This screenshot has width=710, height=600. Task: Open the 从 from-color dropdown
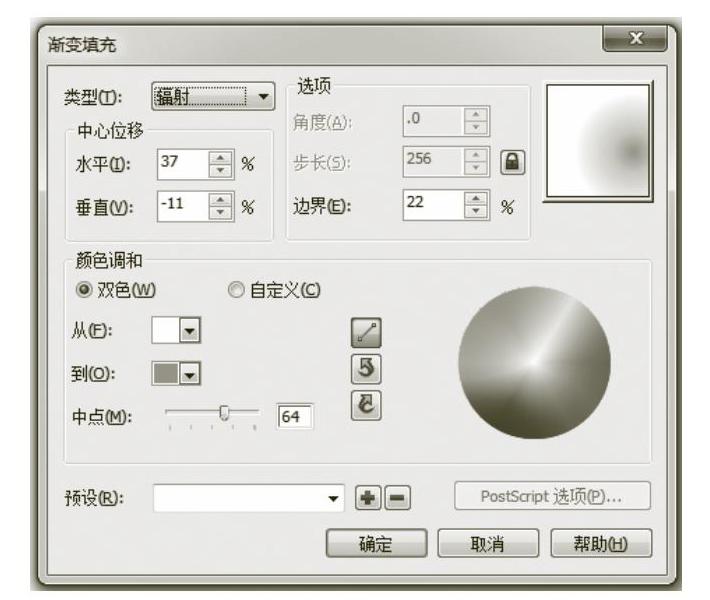point(190,331)
